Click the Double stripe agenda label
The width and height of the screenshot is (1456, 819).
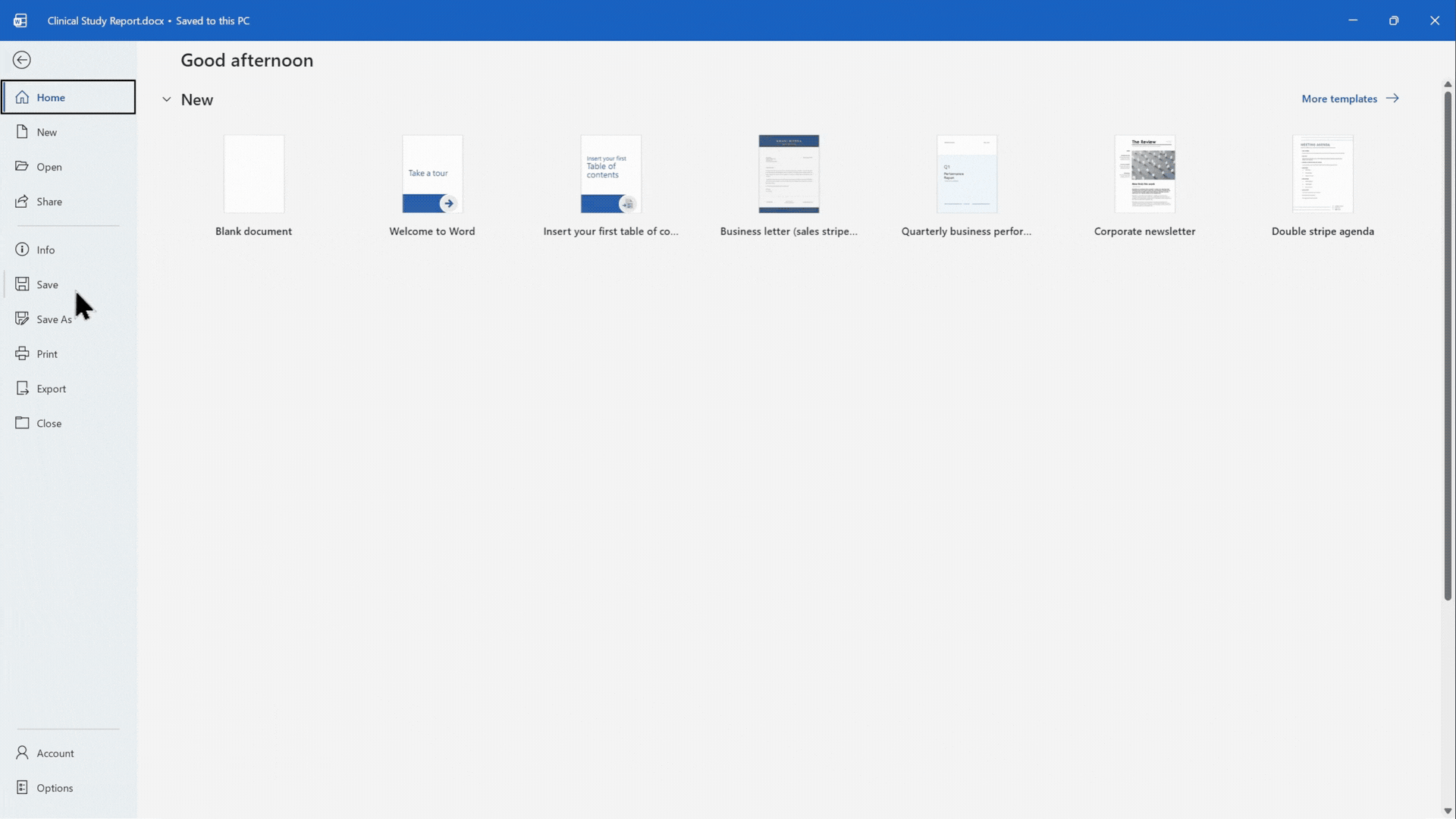[1323, 231]
